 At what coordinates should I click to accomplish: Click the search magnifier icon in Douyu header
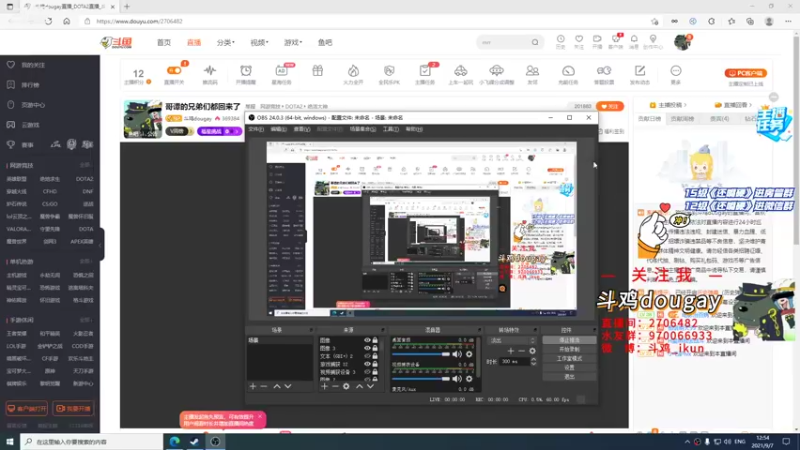click(x=535, y=42)
